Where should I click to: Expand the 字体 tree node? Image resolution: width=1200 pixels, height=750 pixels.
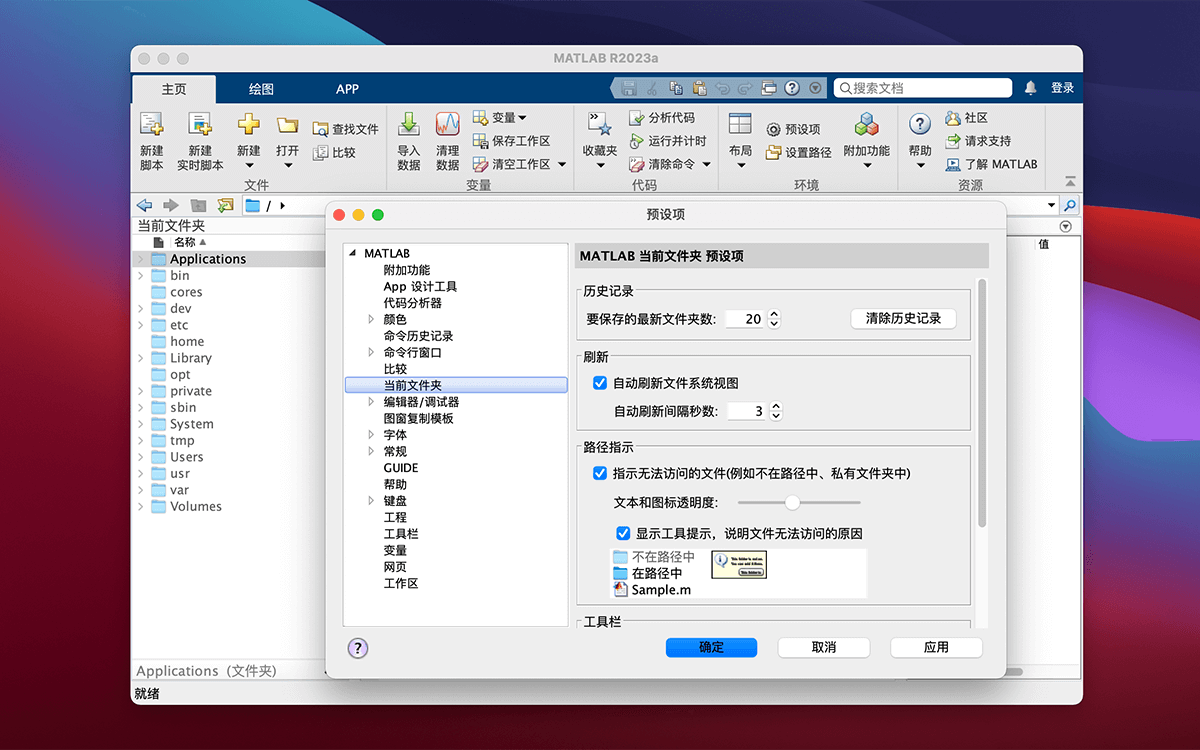tap(372, 435)
